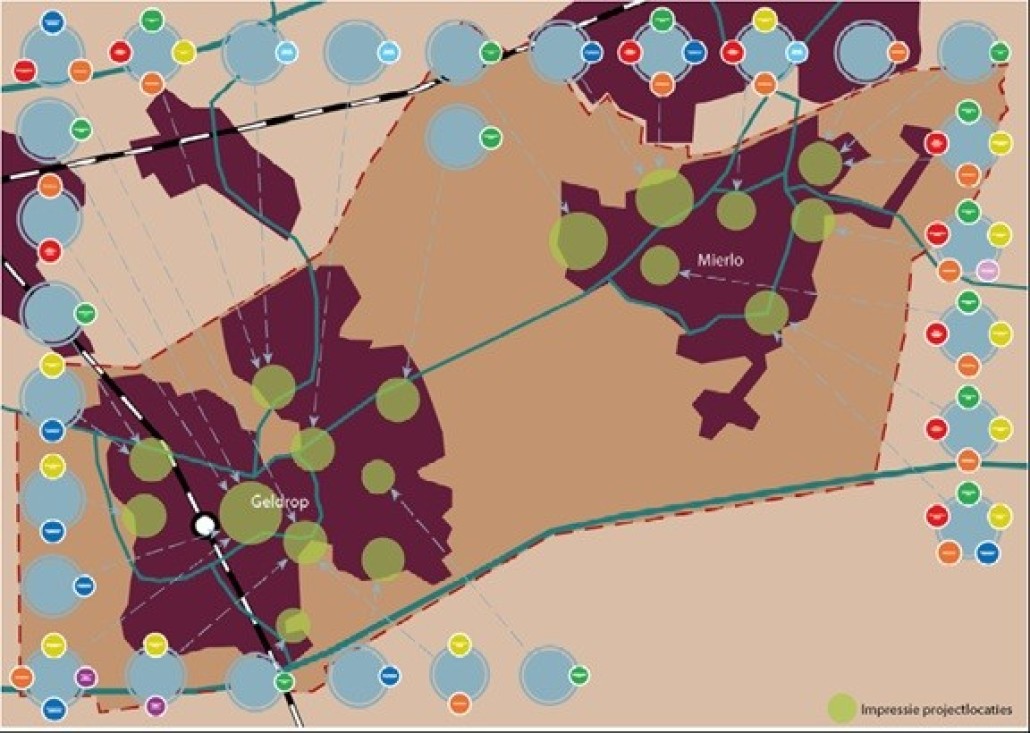This screenshot has height=733, width=1030.
Task: Click the pink icon on right edge
Action: [x=987, y=269]
